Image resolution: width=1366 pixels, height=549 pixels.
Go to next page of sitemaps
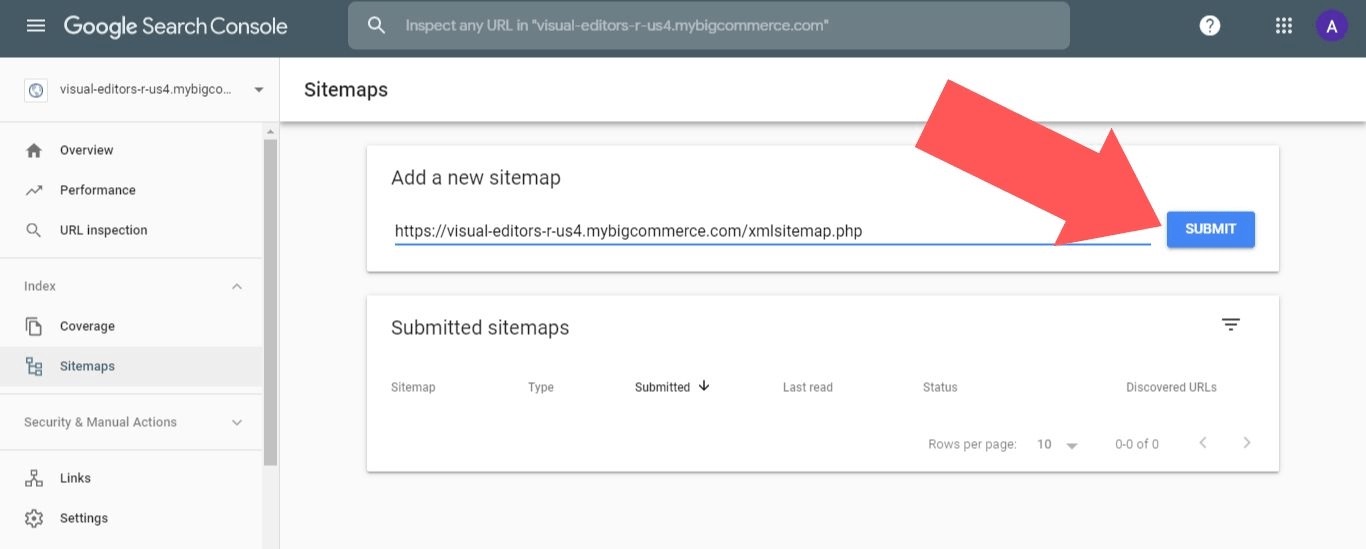point(1246,443)
